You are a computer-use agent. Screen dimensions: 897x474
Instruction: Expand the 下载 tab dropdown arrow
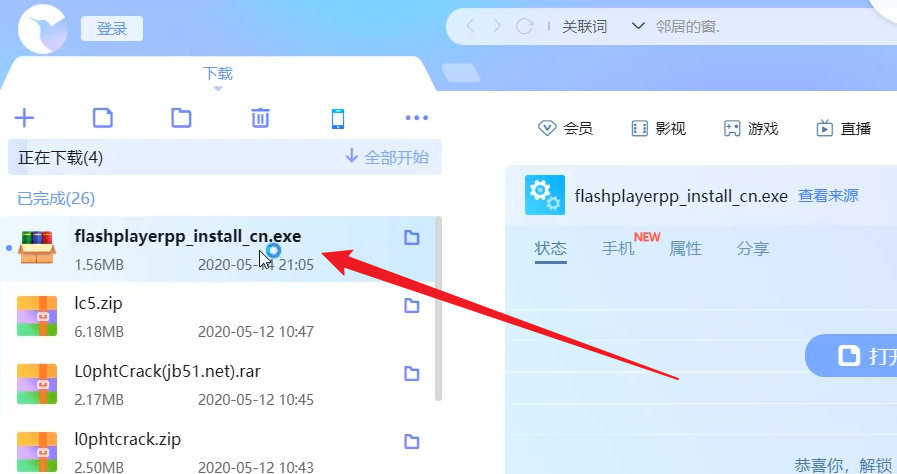coord(217,89)
